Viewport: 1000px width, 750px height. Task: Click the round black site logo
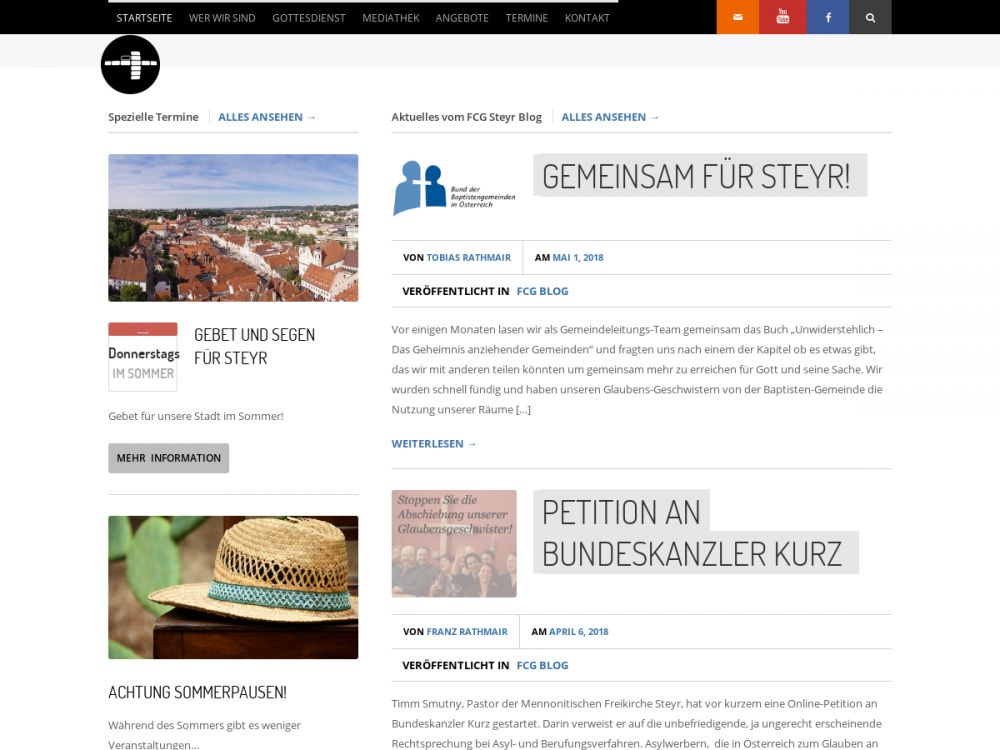[x=130, y=65]
